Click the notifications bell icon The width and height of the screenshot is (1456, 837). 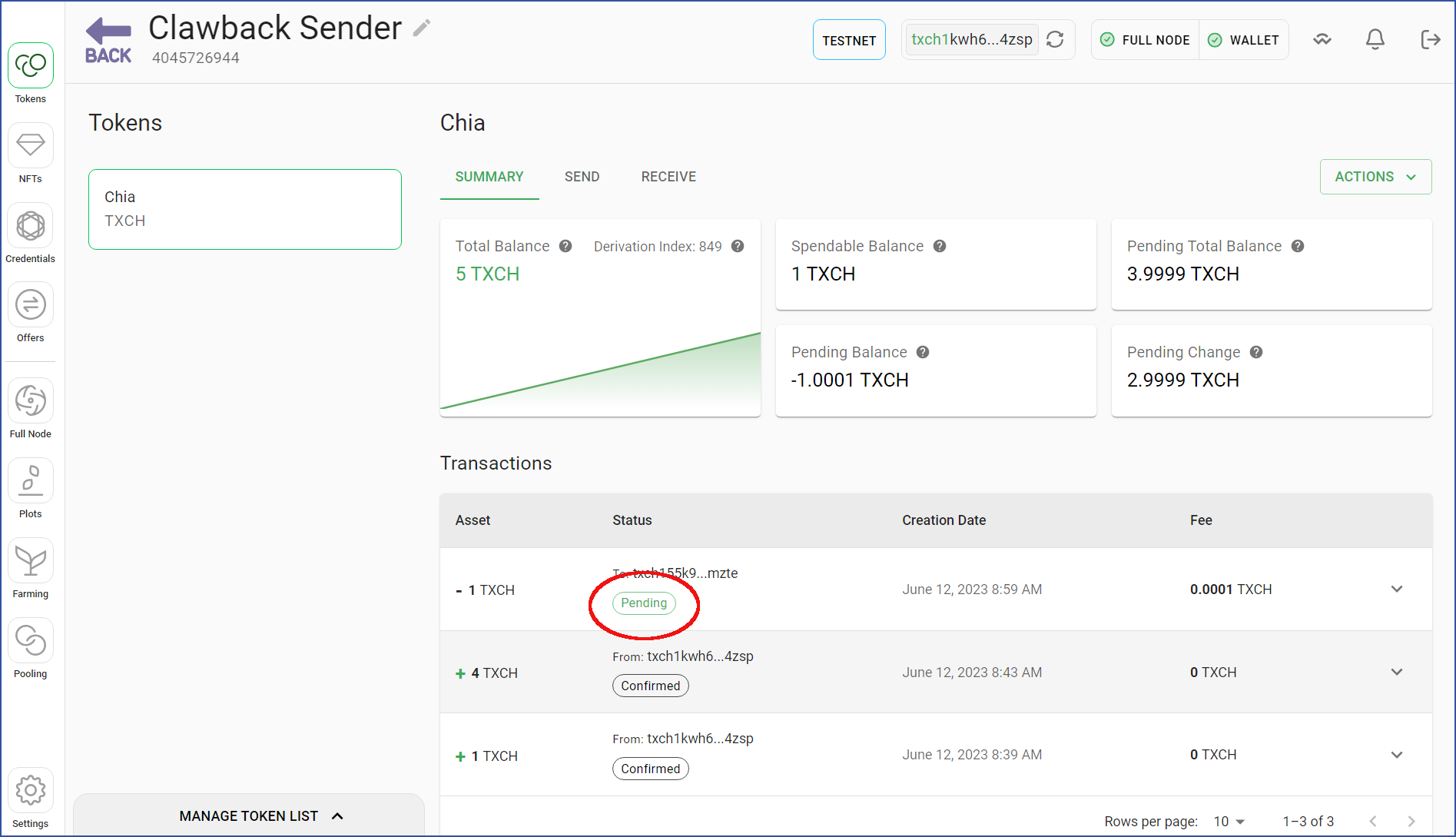1375,39
